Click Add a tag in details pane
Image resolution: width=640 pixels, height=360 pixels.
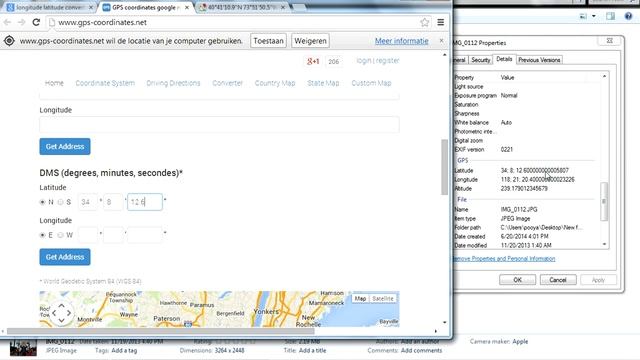(124, 351)
